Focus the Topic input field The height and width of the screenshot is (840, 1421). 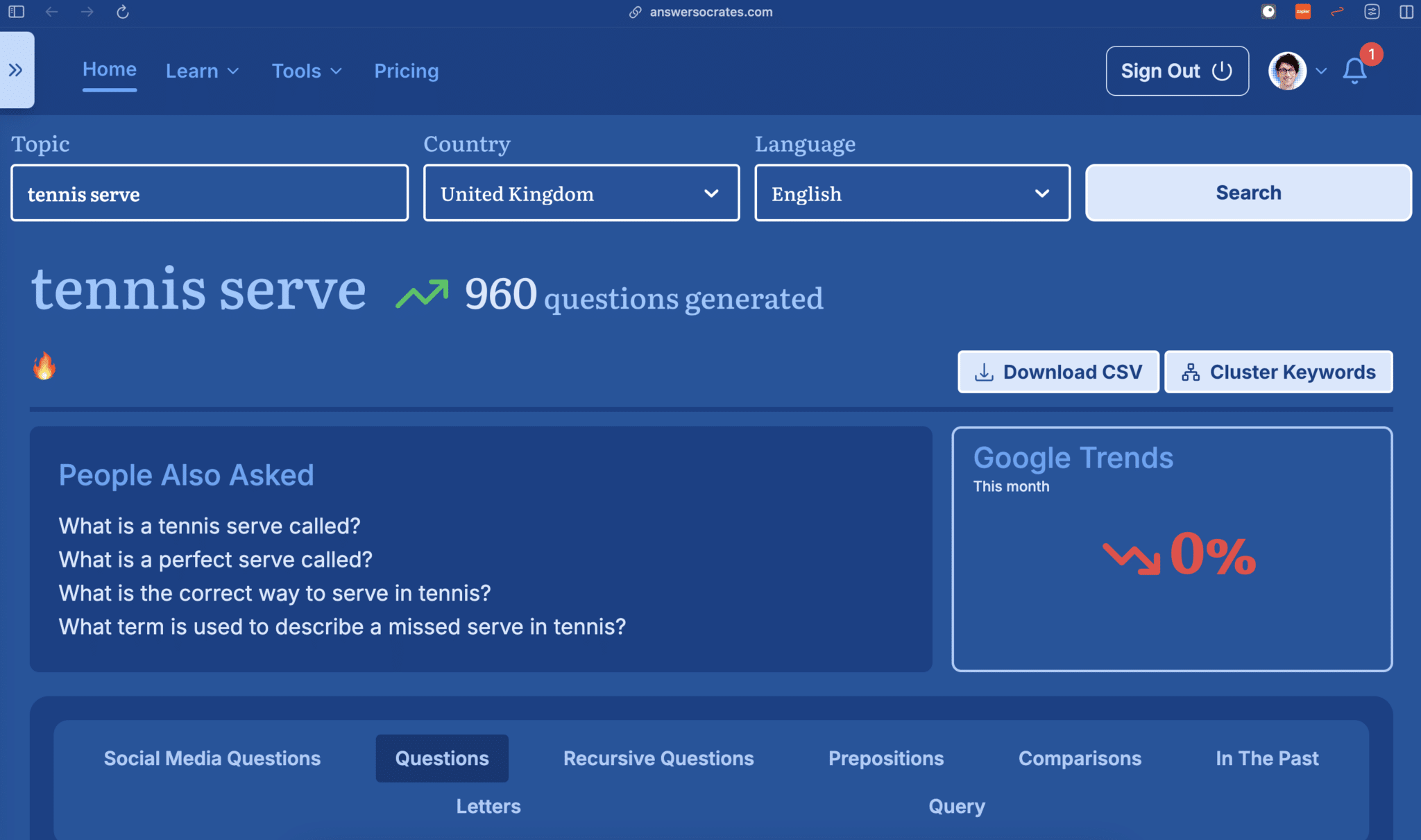point(210,194)
